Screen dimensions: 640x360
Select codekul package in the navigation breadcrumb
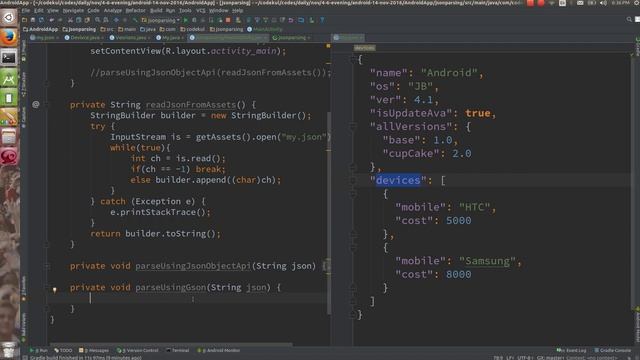(x=193, y=29)
